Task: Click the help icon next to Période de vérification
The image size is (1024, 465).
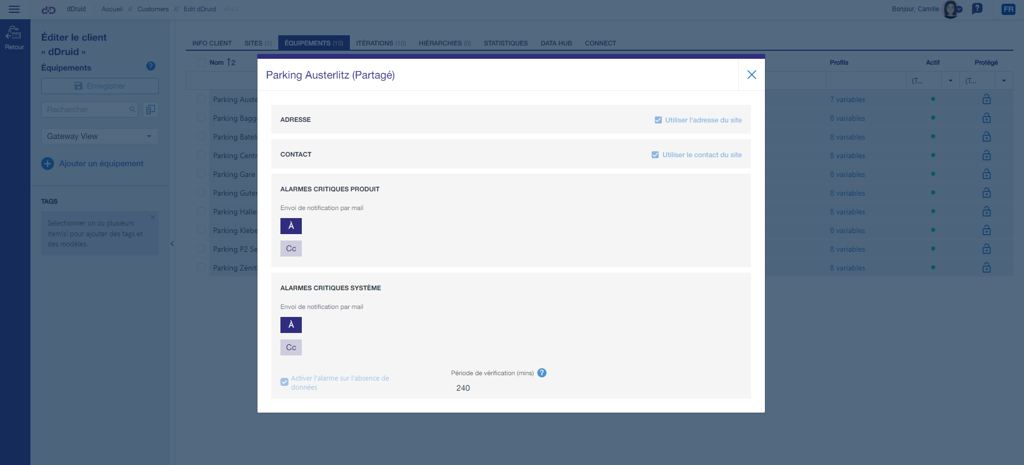Action: (x=542, y=373)
